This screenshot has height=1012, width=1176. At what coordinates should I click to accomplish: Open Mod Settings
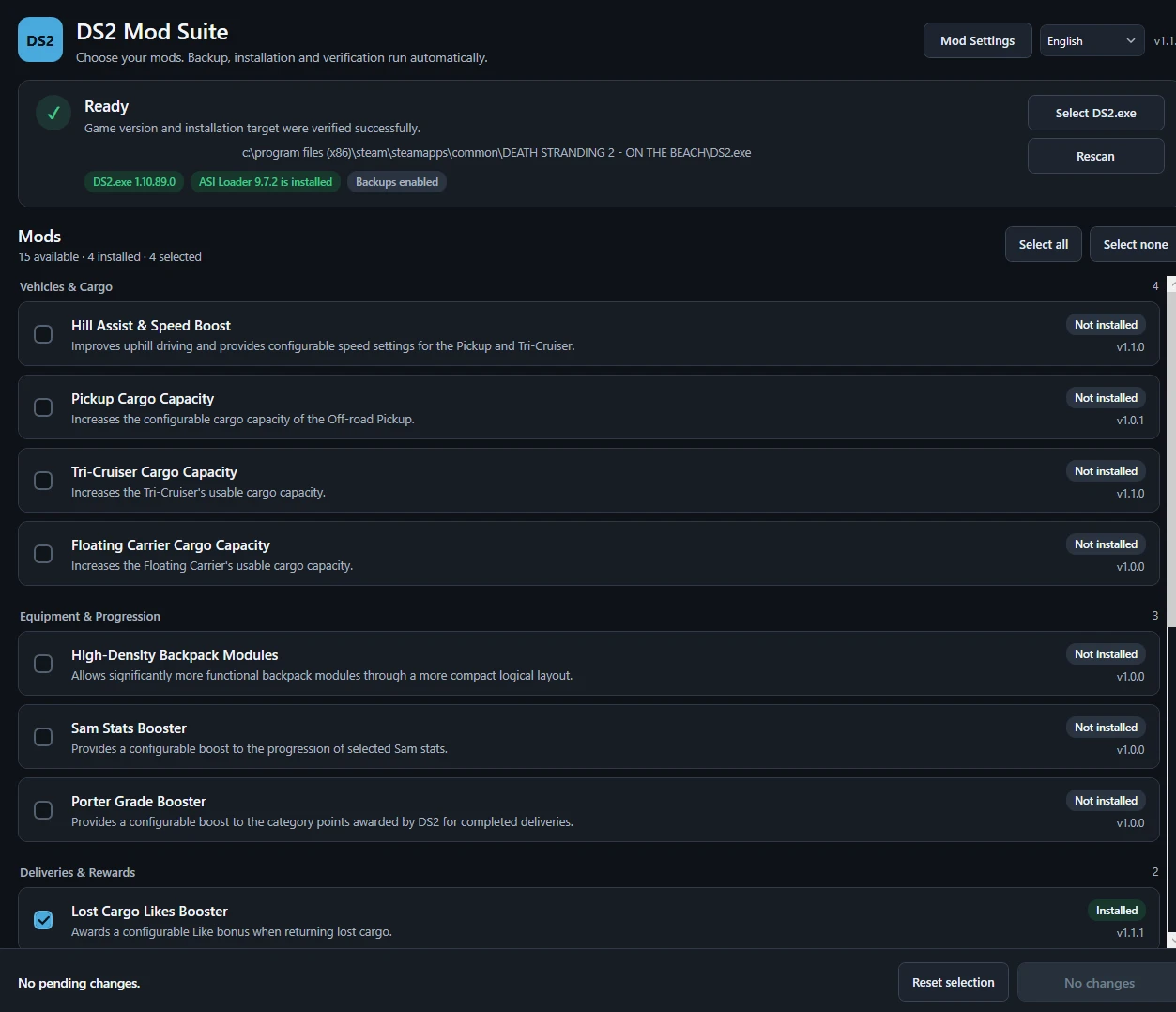pyautogui.click(x=977, y=40)
